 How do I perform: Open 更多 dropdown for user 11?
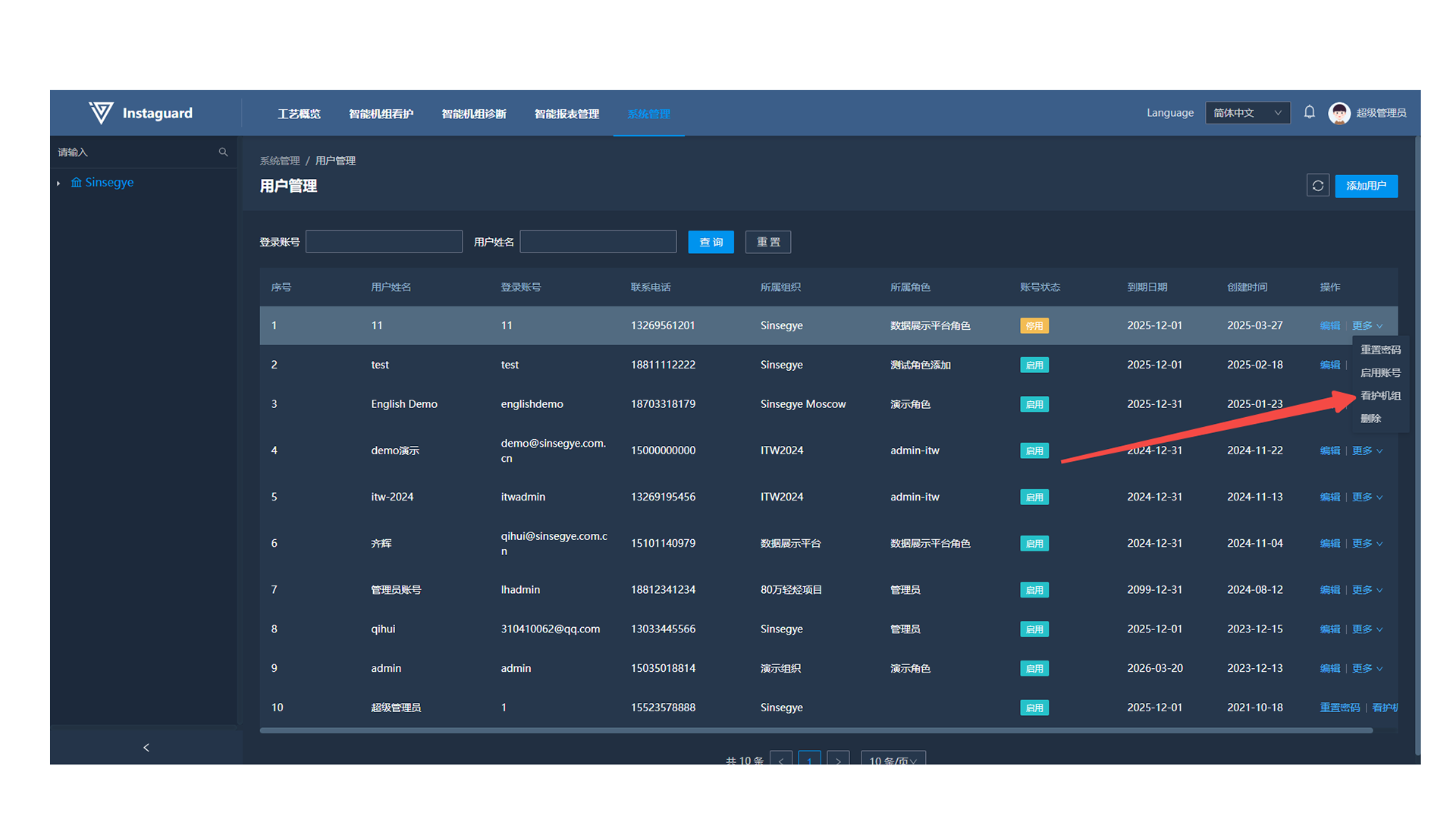point(1367,325)
